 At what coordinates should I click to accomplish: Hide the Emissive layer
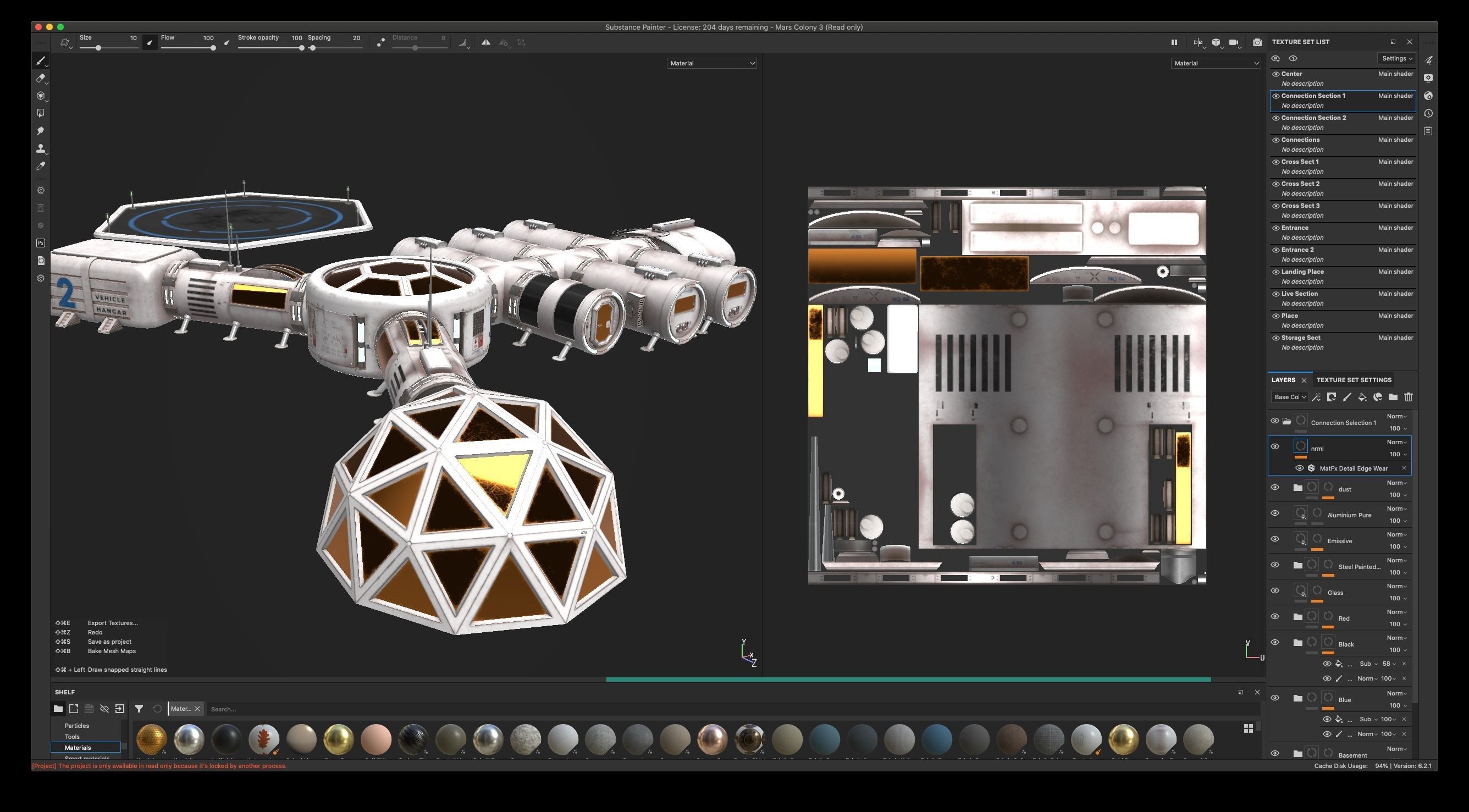pos(1275,539)
